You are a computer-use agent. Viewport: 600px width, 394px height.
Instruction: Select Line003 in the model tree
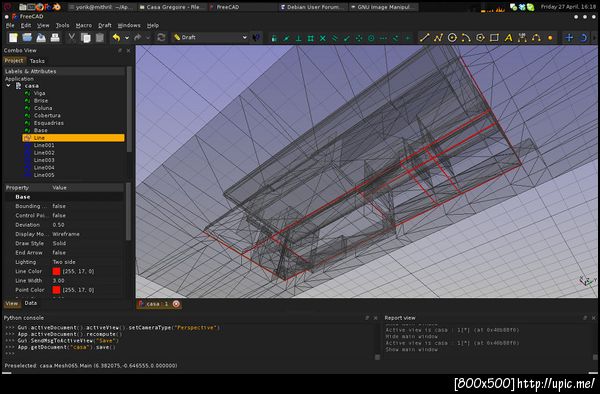tap(44, 160)
